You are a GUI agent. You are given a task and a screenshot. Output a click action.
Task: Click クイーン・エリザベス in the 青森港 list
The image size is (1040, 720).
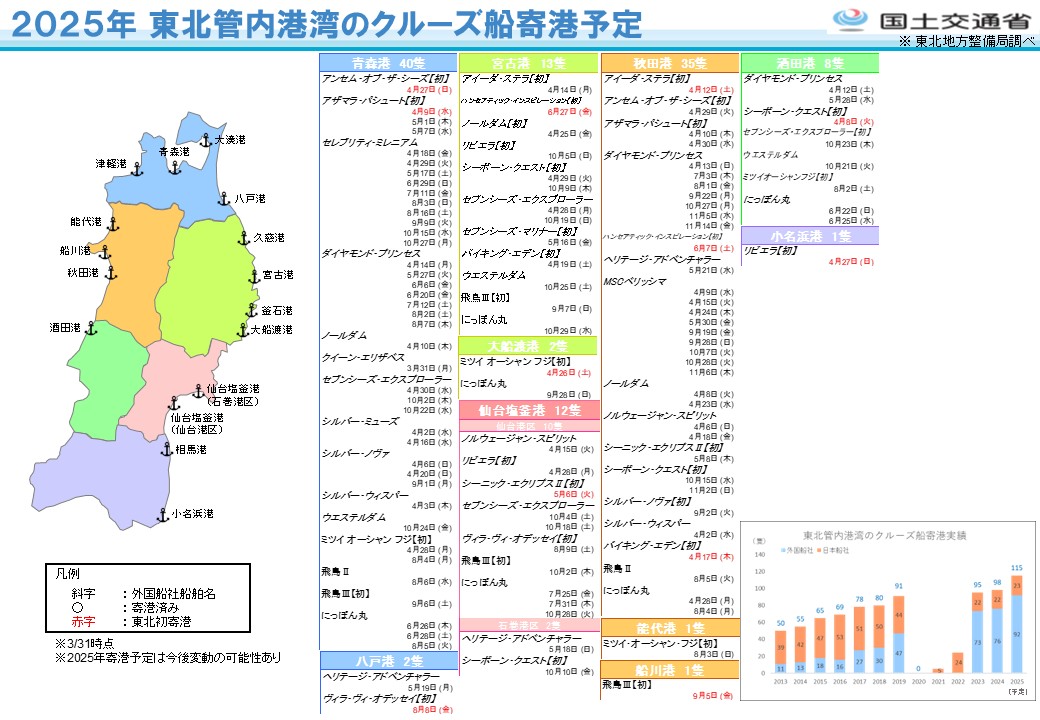[363, 357]
